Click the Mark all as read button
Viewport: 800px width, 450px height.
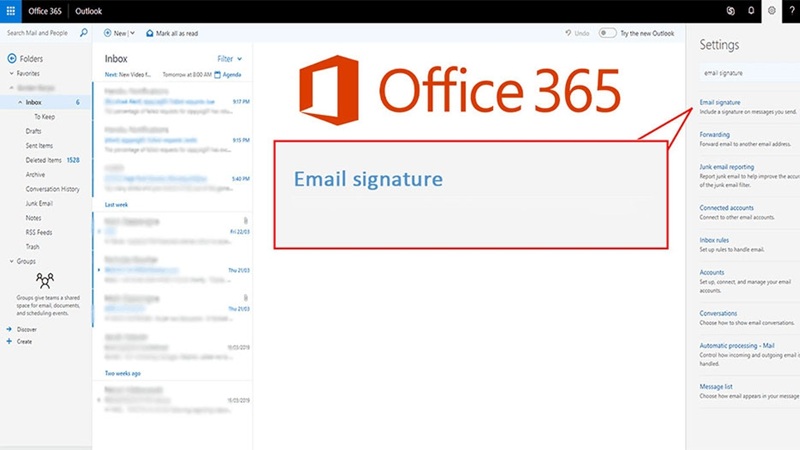click(172, 33)
